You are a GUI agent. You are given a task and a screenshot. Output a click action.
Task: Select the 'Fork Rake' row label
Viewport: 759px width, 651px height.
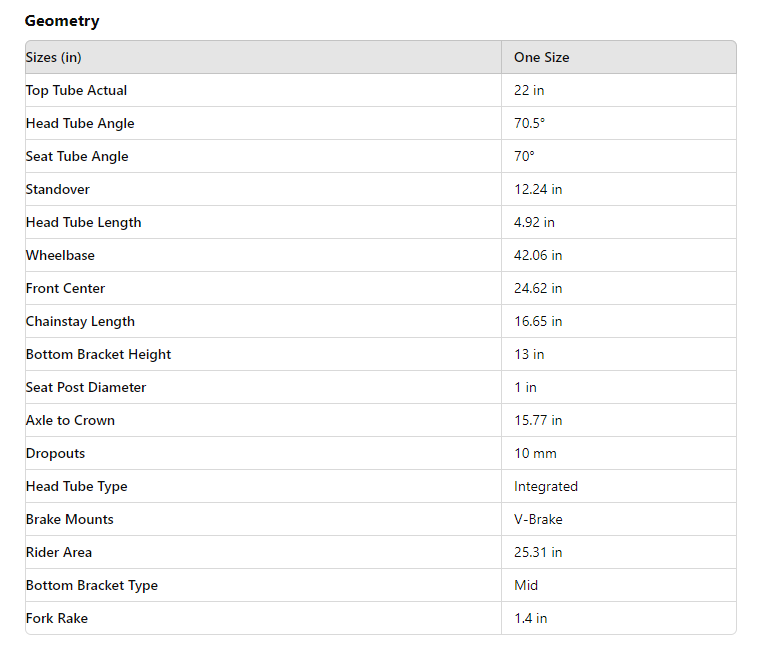(x=57, y=618)
